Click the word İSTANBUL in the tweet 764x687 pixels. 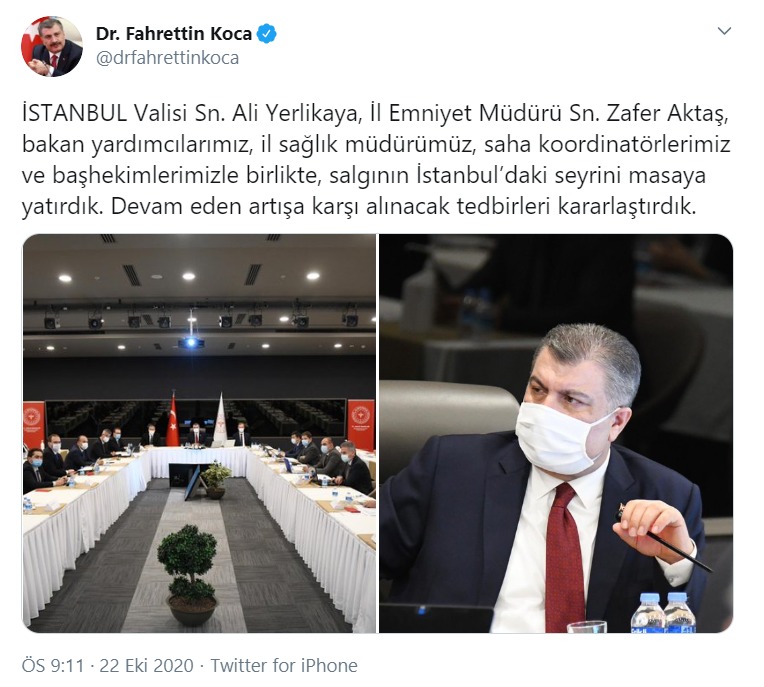tap(75, 114)
